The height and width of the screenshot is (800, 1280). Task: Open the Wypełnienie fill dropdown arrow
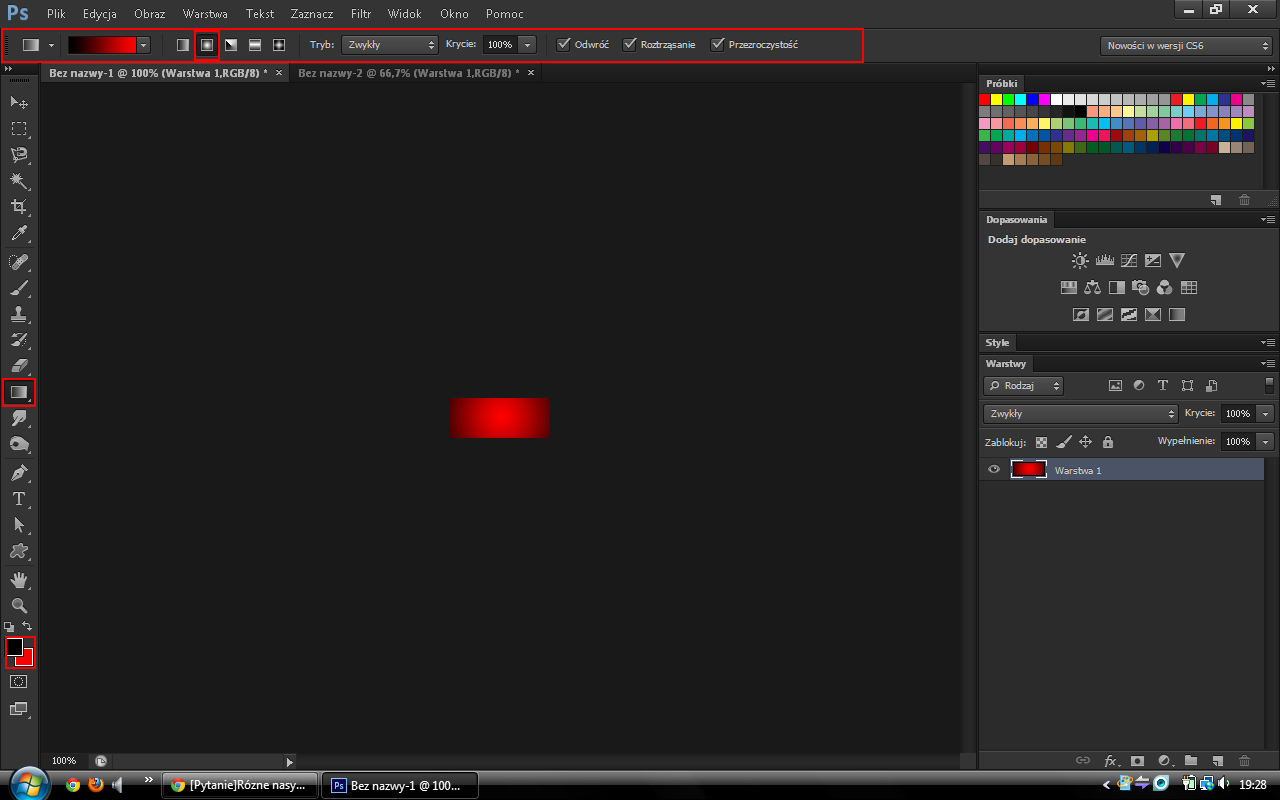pyautogui.click(x=1267, y=441)
